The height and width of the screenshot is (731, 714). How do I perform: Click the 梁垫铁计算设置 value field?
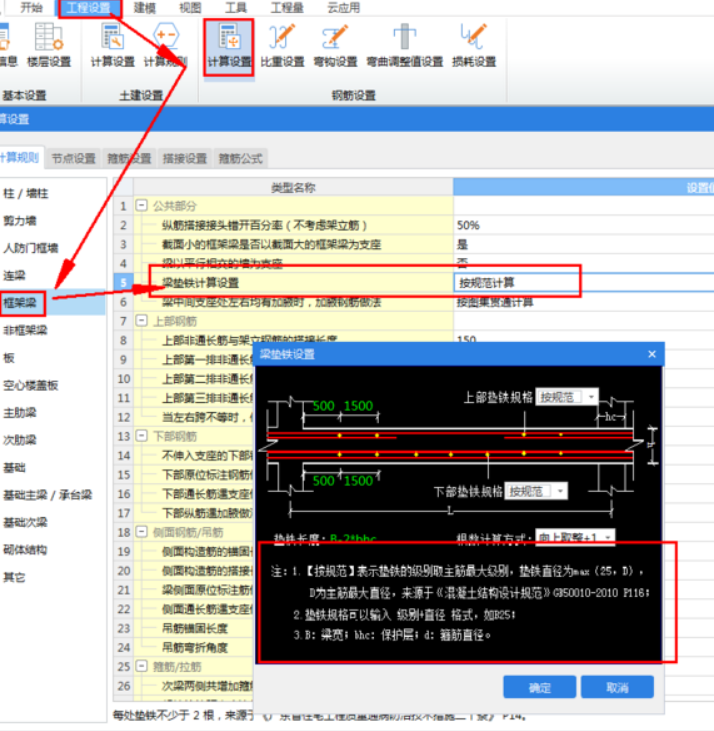(515, 283)
